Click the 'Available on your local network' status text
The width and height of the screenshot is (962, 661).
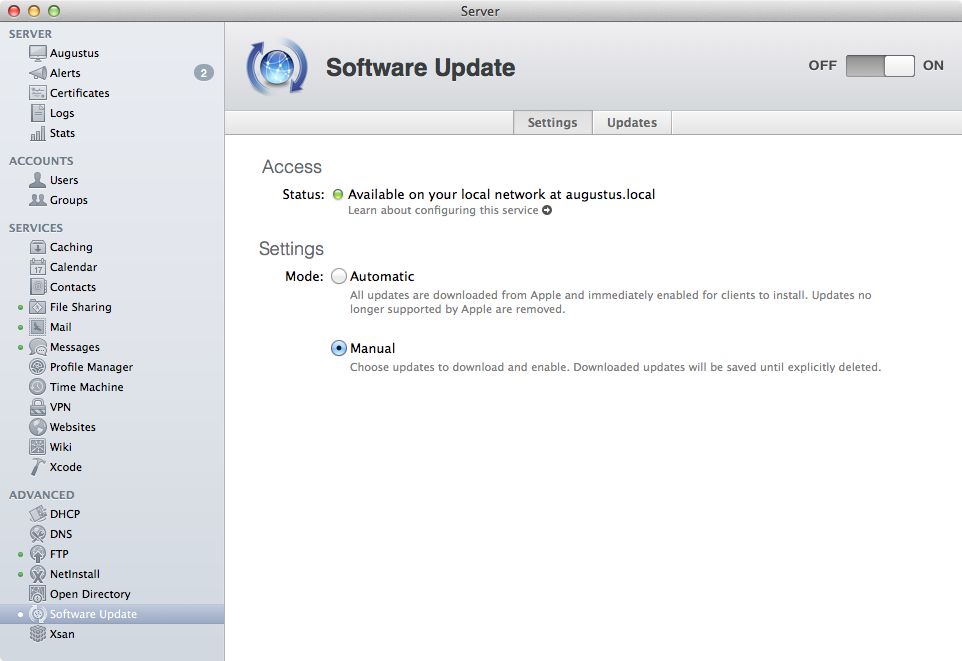point(501,195)
